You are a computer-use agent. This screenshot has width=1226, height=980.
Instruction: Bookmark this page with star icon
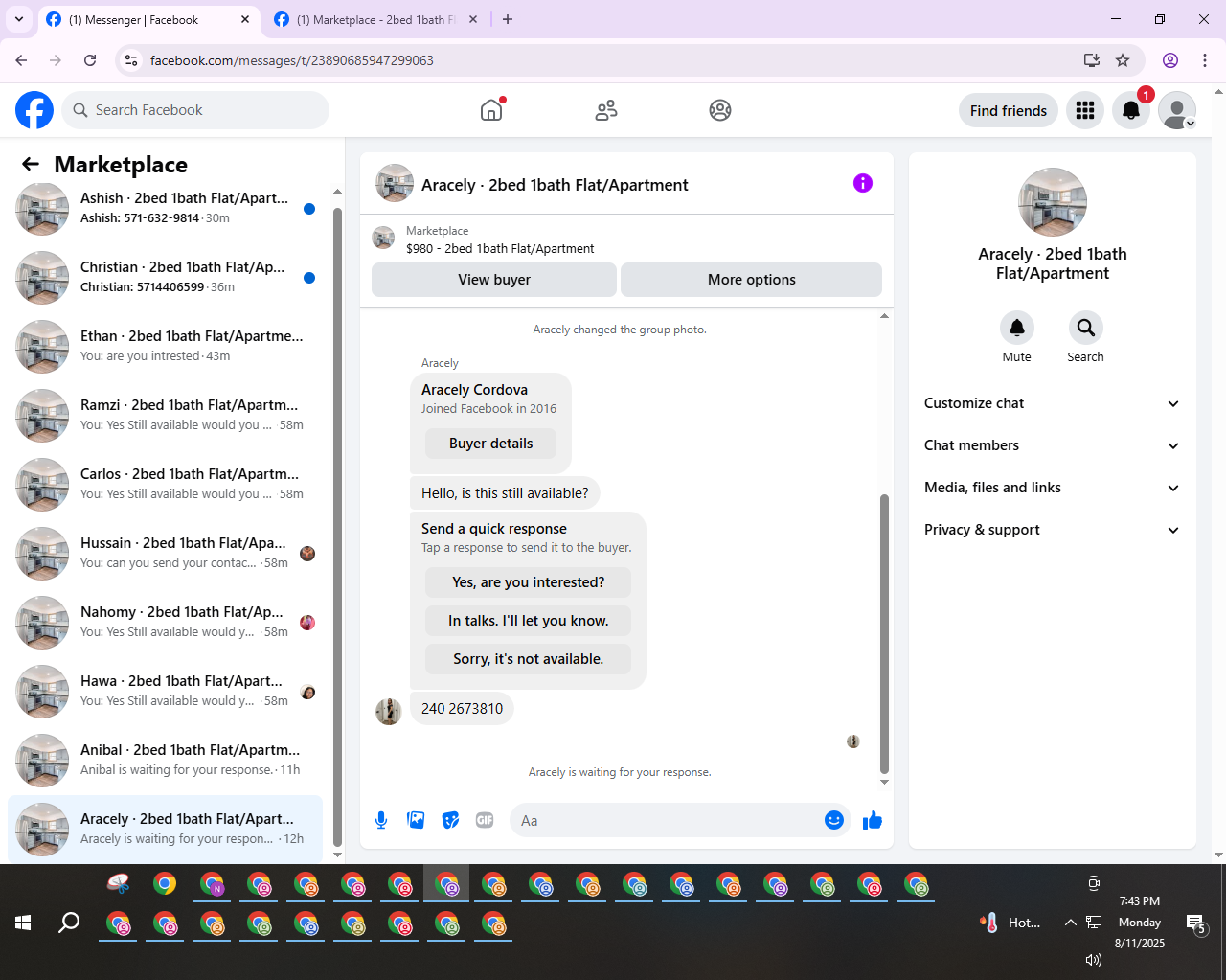point(1123,60)
